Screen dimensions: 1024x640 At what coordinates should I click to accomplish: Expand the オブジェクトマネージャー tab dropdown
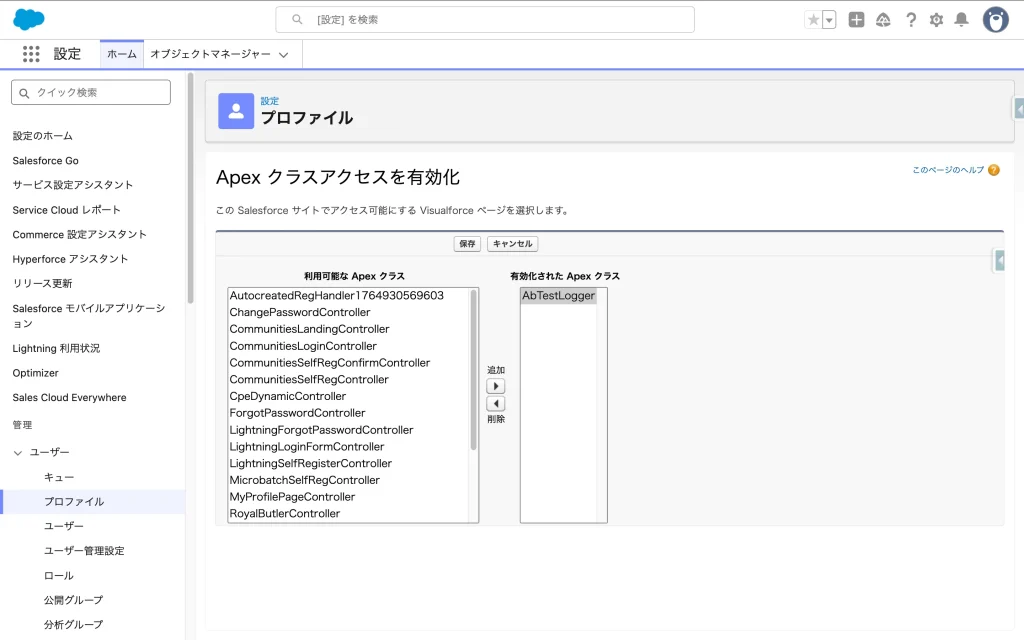284,55
